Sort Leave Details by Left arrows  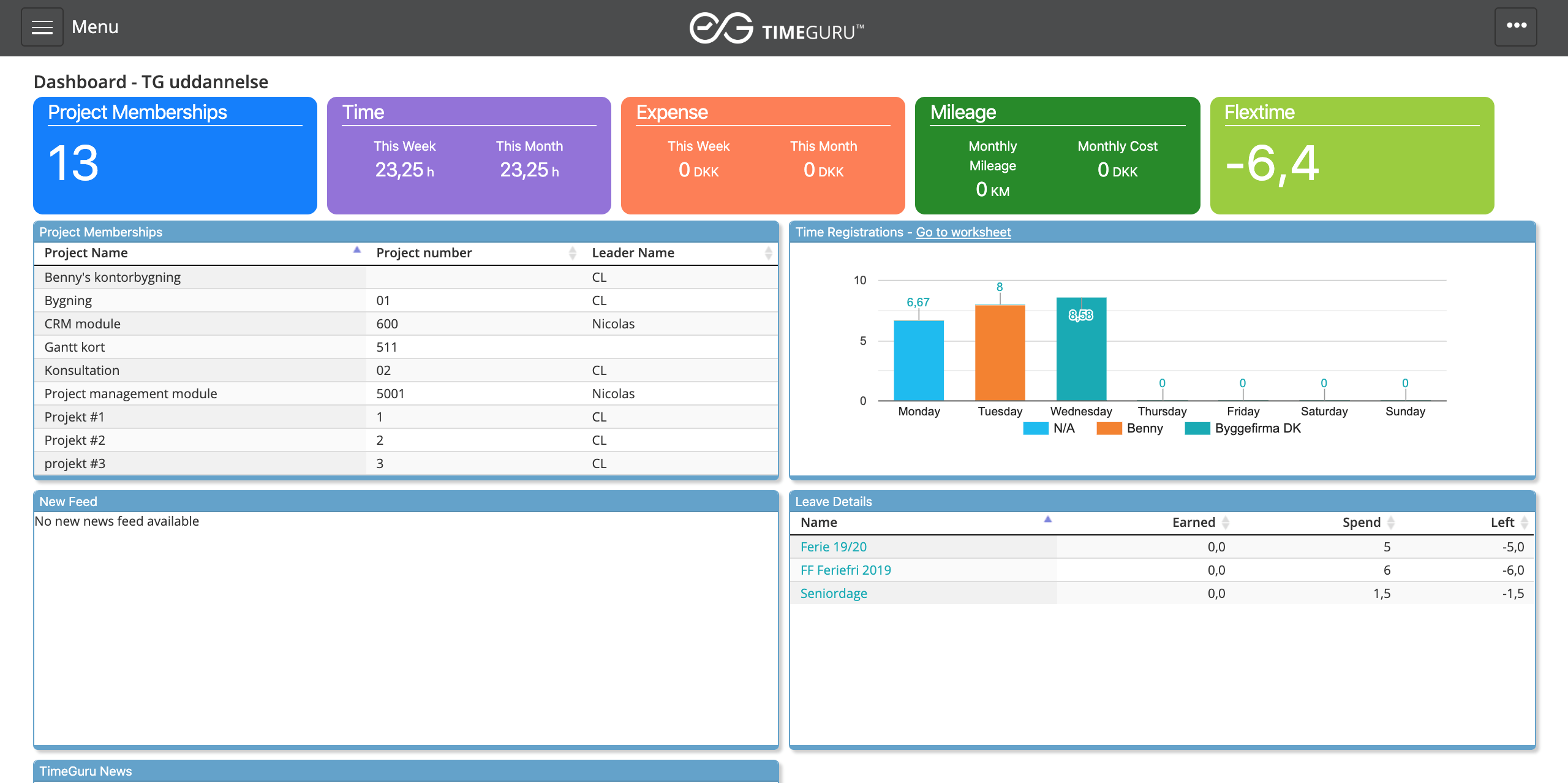[x=1525, y=523]
